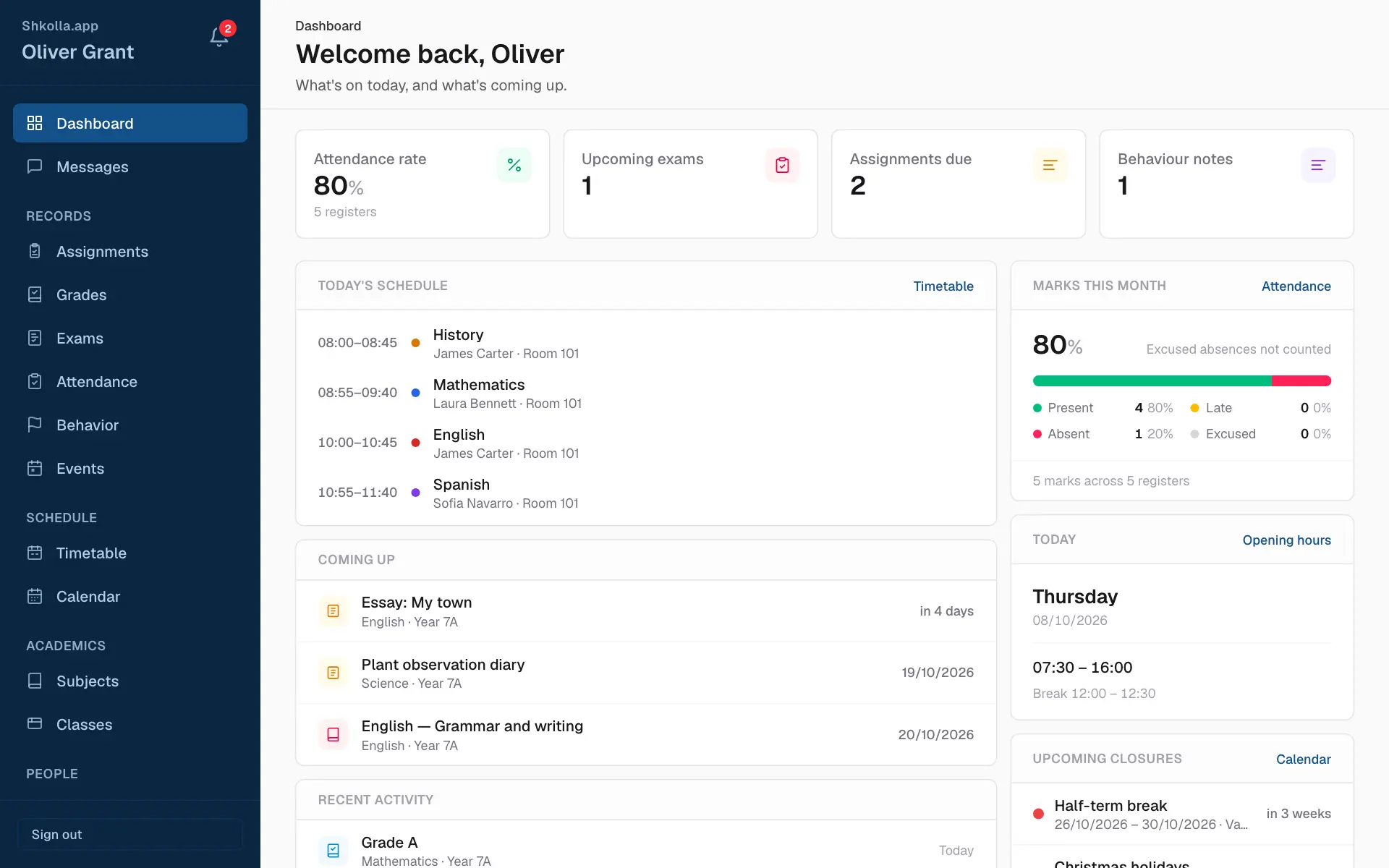Click the Assignments due stat card
The height and width of the screenshot is (868, 1389).
[959, 184]
